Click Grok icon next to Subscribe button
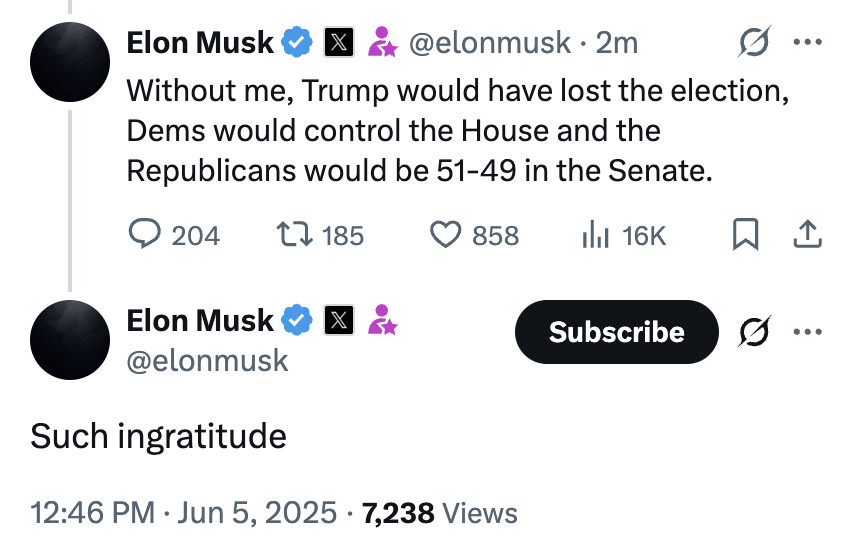The width and height of the screenshot is (856, 560). (754, 331)
